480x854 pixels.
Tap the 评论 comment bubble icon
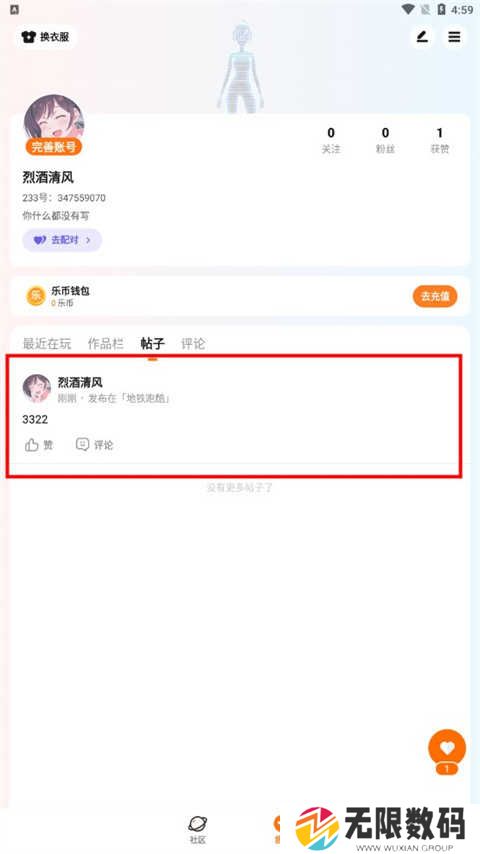pyautogui.click(x=82, y=444)
